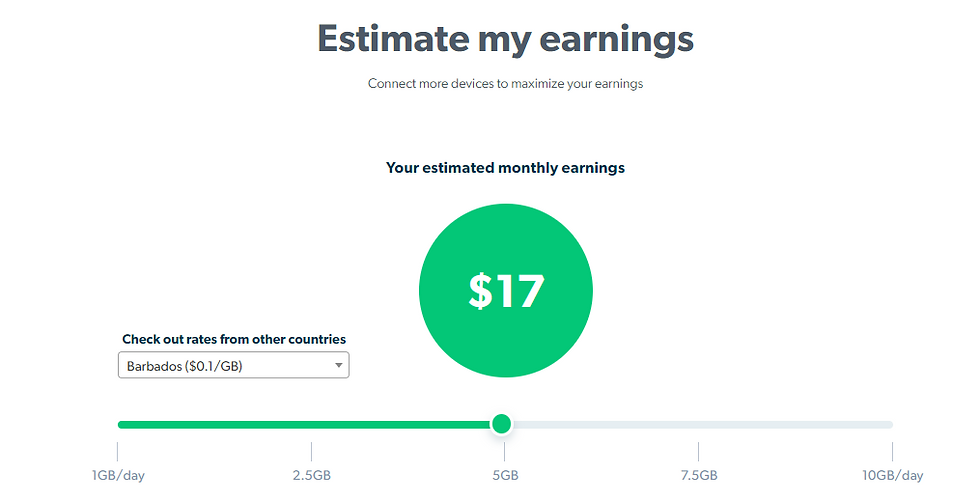
Task: Click the Estimate my earnings heading
Action: (506, 39)
